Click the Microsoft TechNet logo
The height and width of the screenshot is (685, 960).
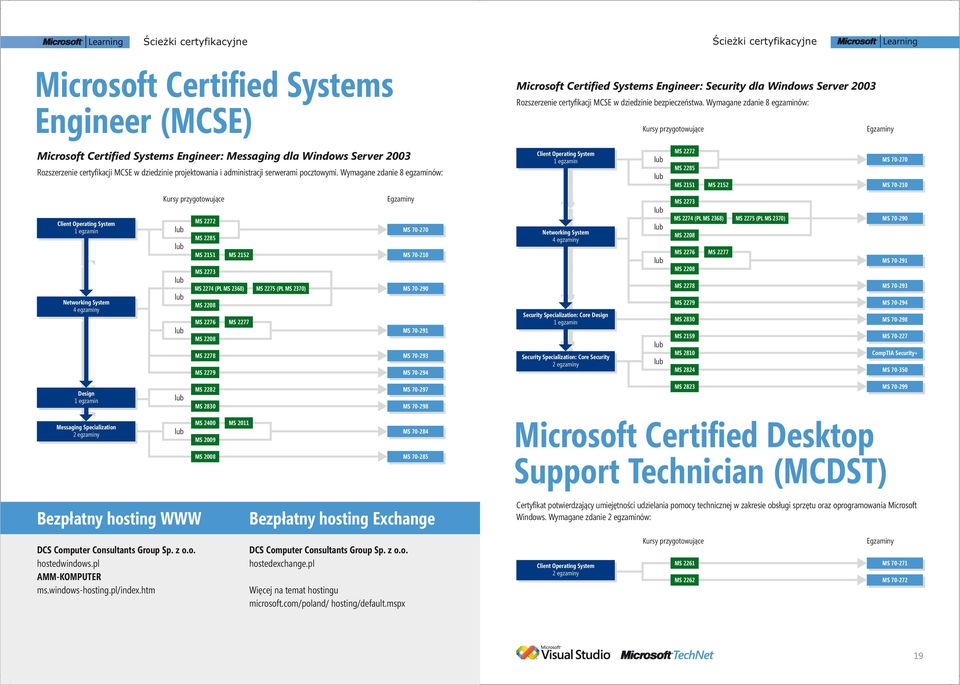667,655
